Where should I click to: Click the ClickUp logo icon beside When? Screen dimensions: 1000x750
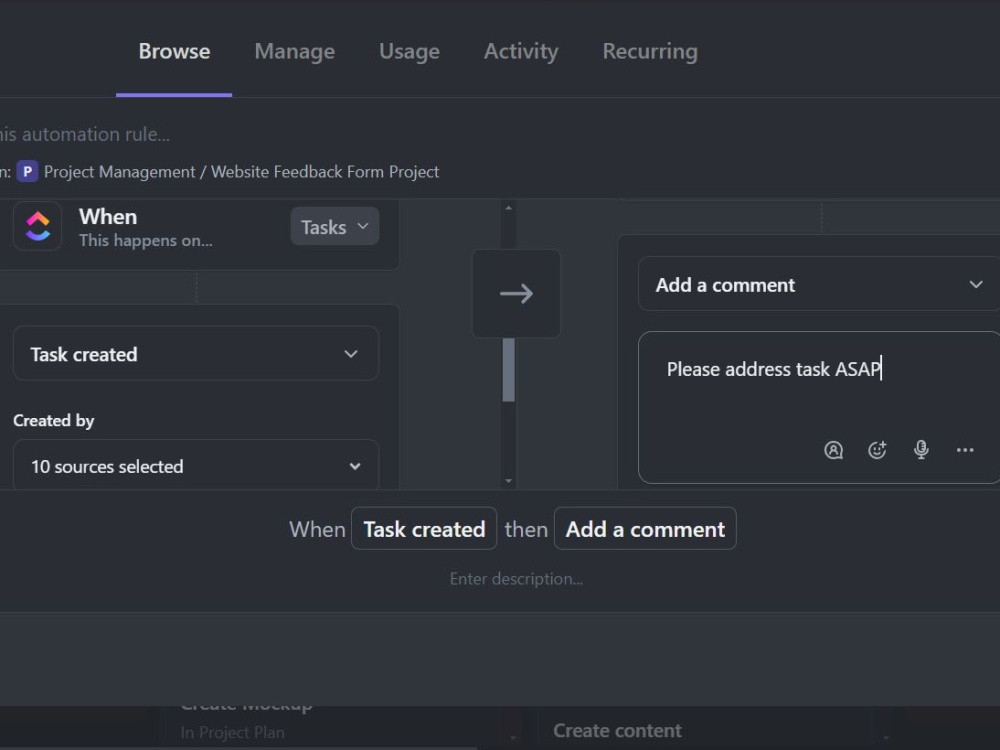38,226
